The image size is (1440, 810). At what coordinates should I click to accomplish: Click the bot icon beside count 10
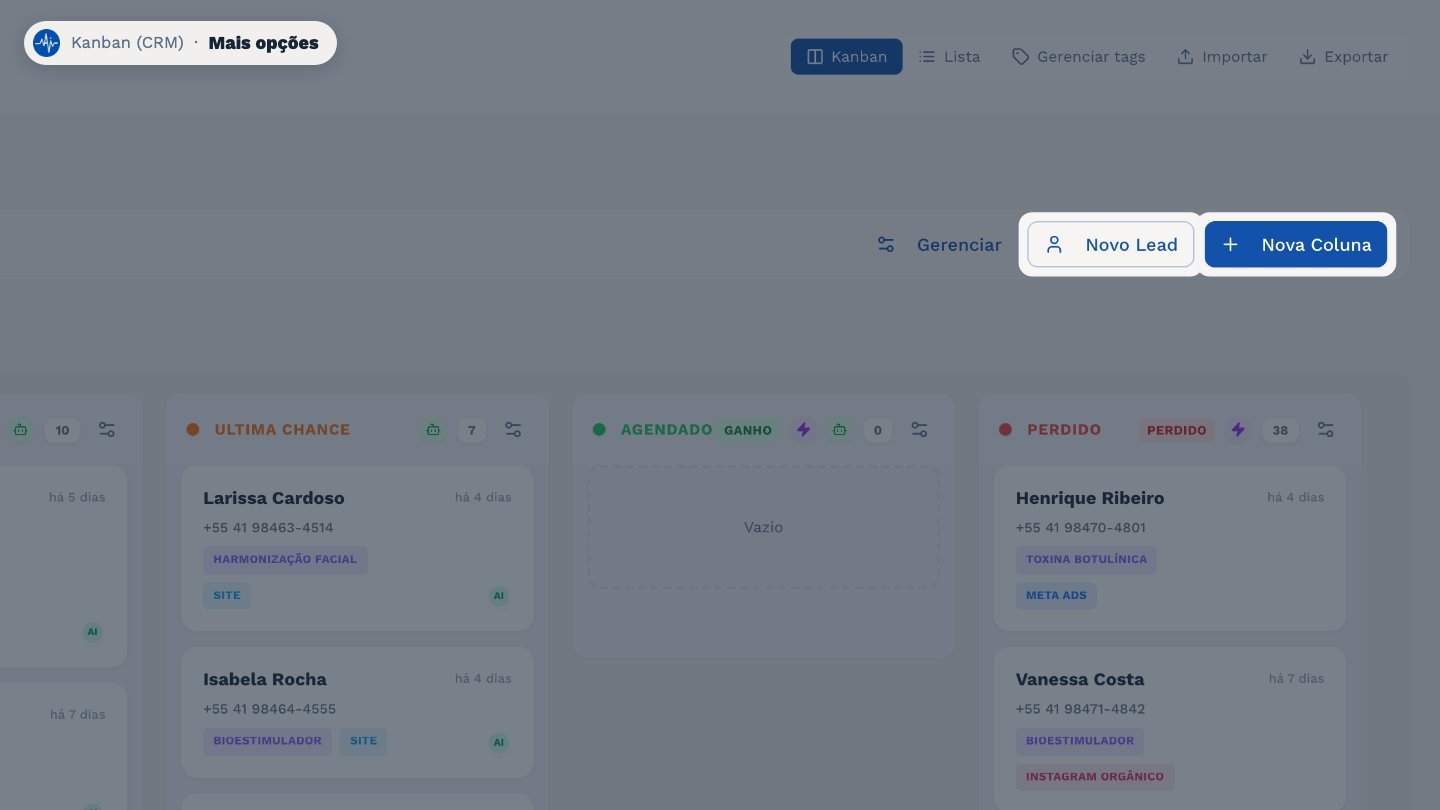[21, 430]
